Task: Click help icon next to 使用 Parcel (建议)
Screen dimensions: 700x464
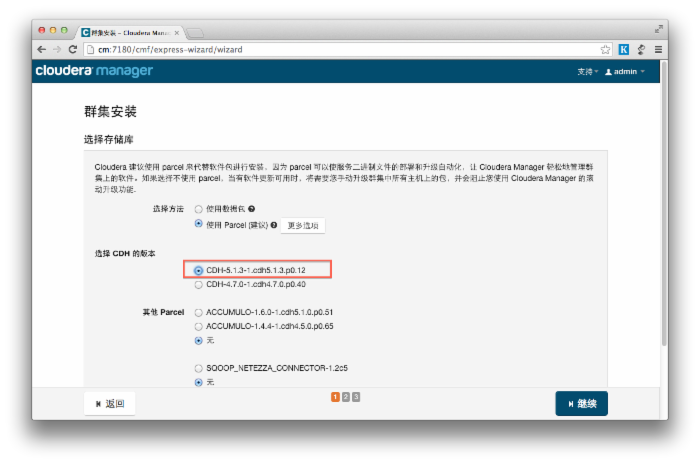Action: [x=274, y=225]
